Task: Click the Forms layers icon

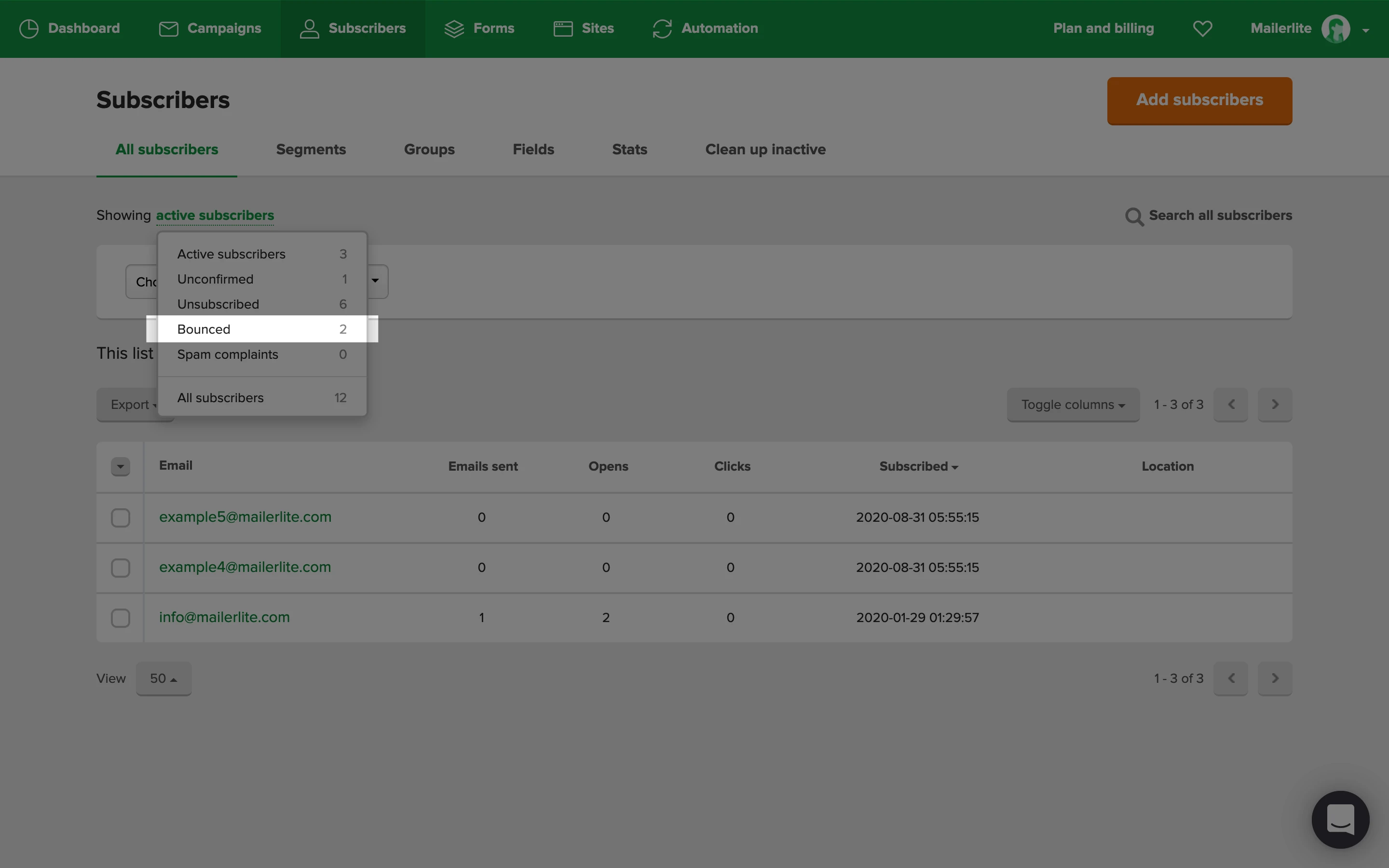Action: pos(454,29)
